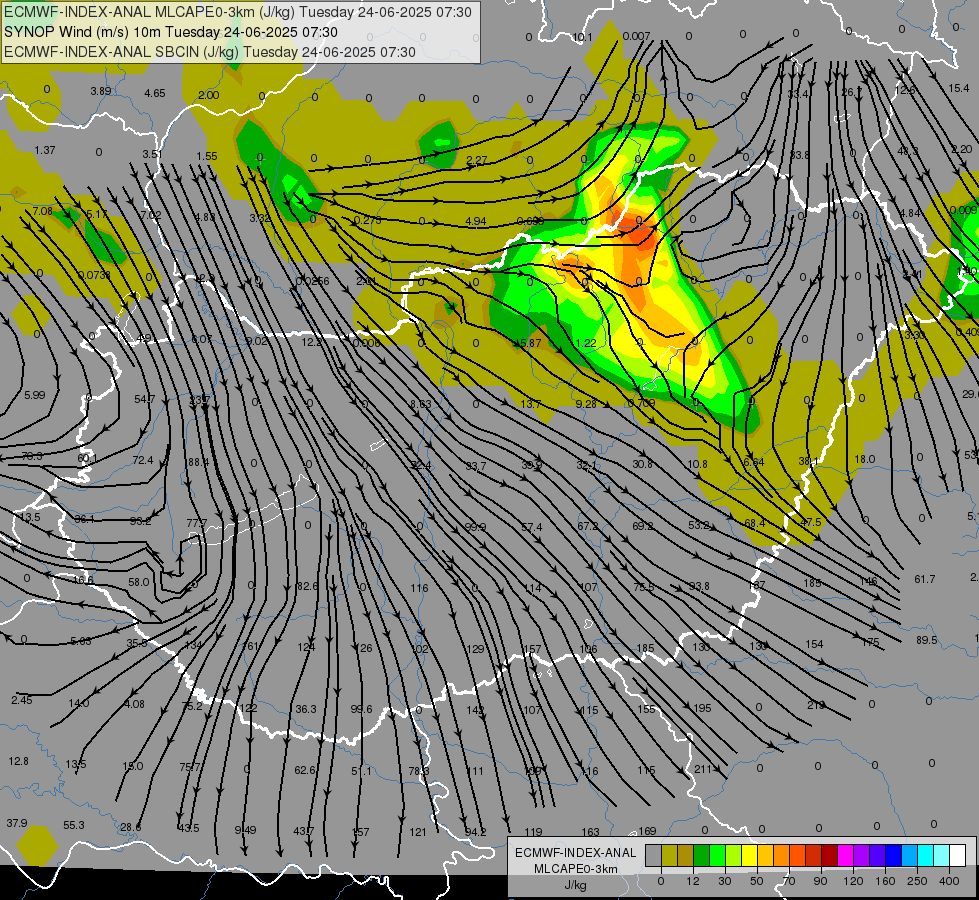Click the white swatch at legend end
The width and height of the screenshot is (979, 900).
958,855
